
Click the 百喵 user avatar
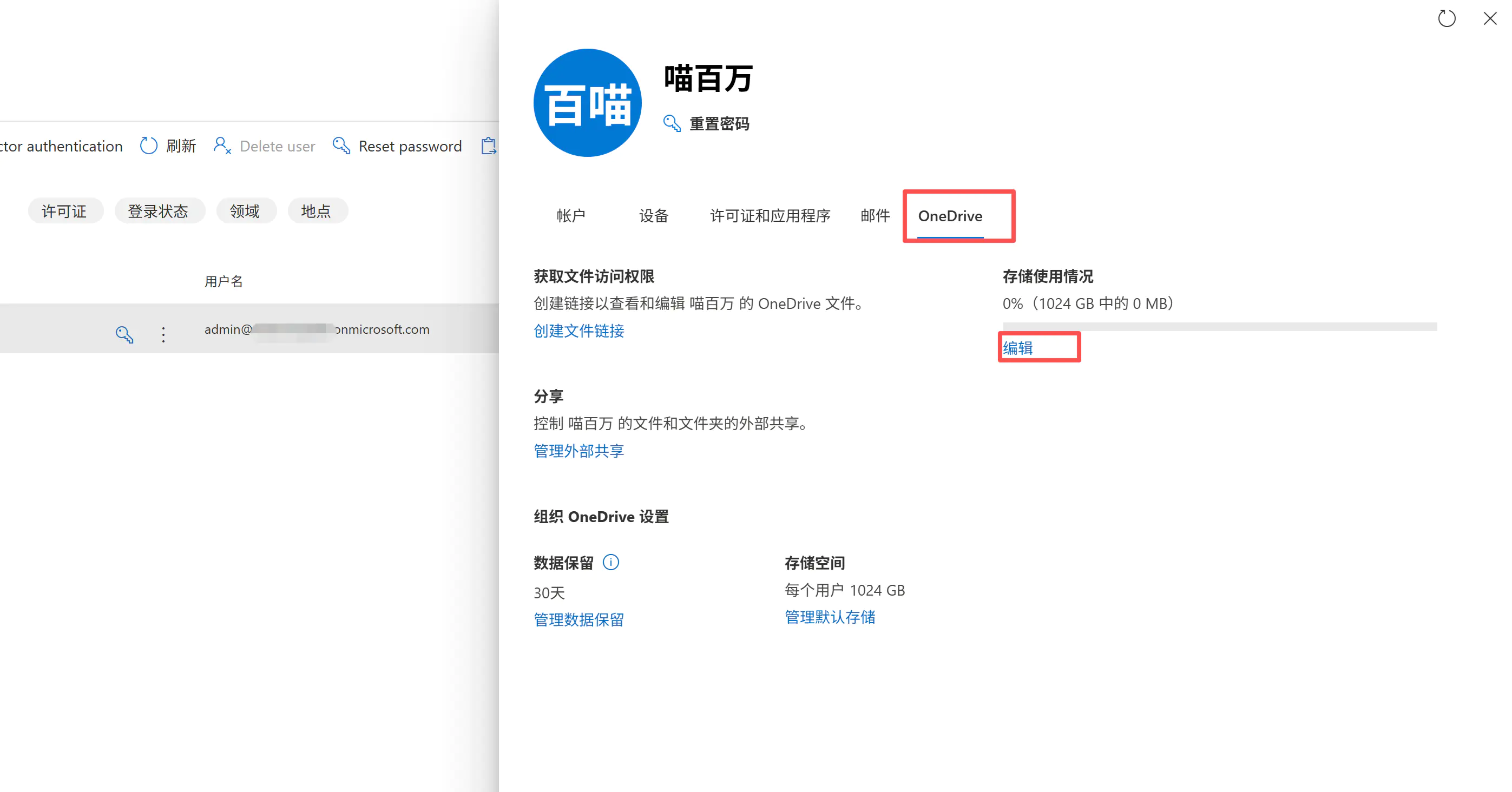tap(587, 103)
